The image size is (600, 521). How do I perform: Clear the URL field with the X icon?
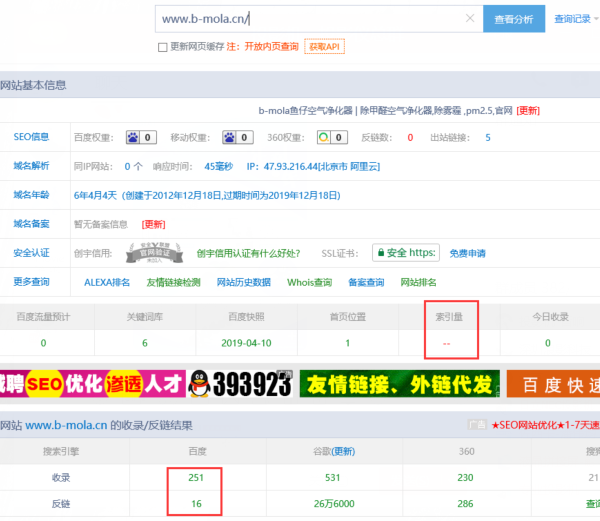(x=470, y=18)
